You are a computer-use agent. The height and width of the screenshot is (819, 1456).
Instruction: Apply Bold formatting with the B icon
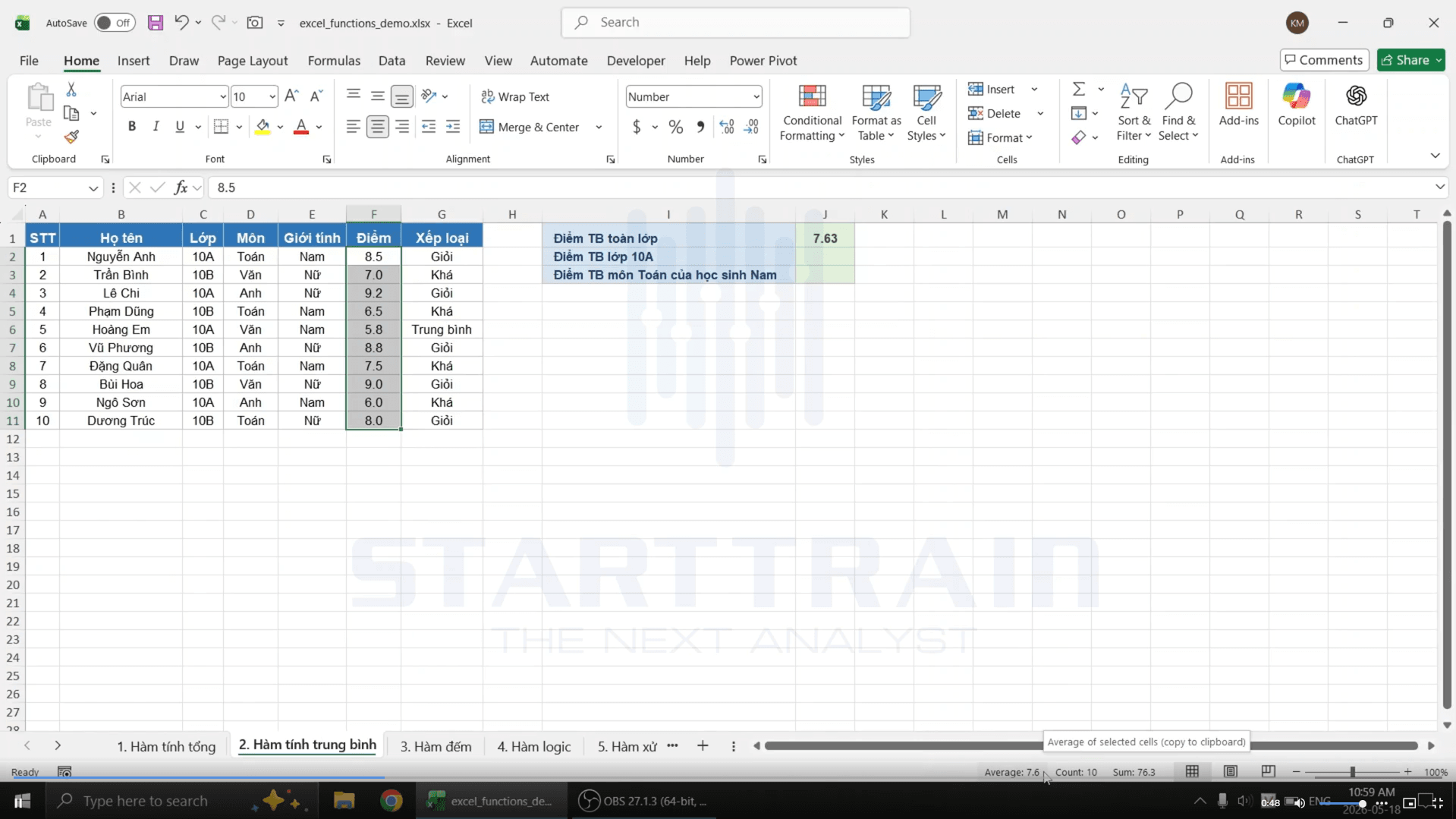tap(132, 127)
